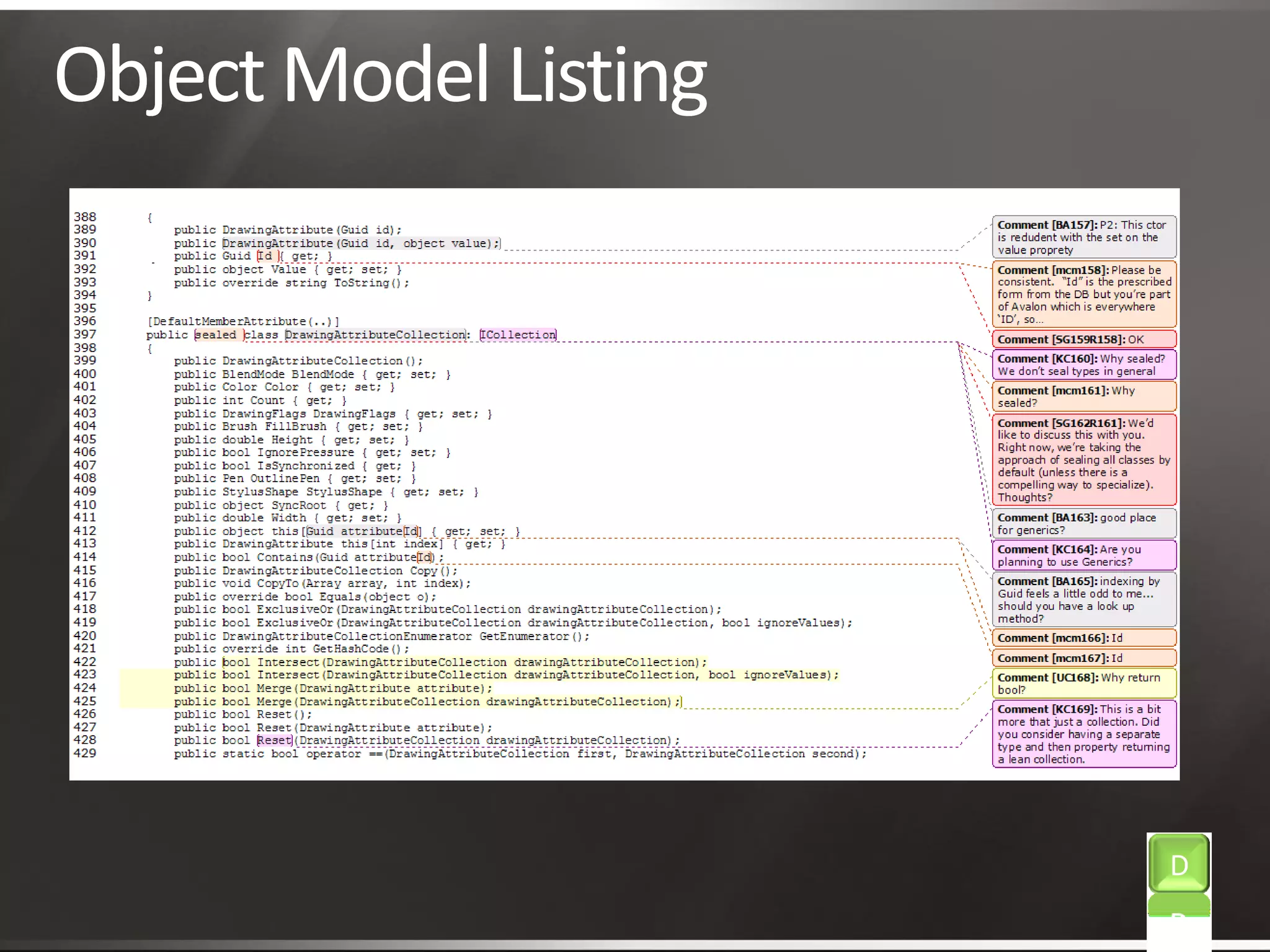The image size is (1270, 952).
Task: Open the mcm158 consistency comment
Action: (x=1083, y=294)
